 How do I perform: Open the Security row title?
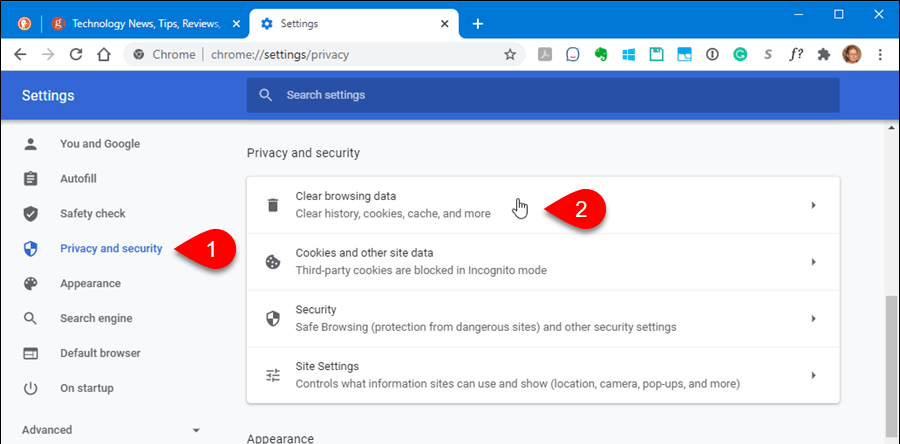click(316, 310)
